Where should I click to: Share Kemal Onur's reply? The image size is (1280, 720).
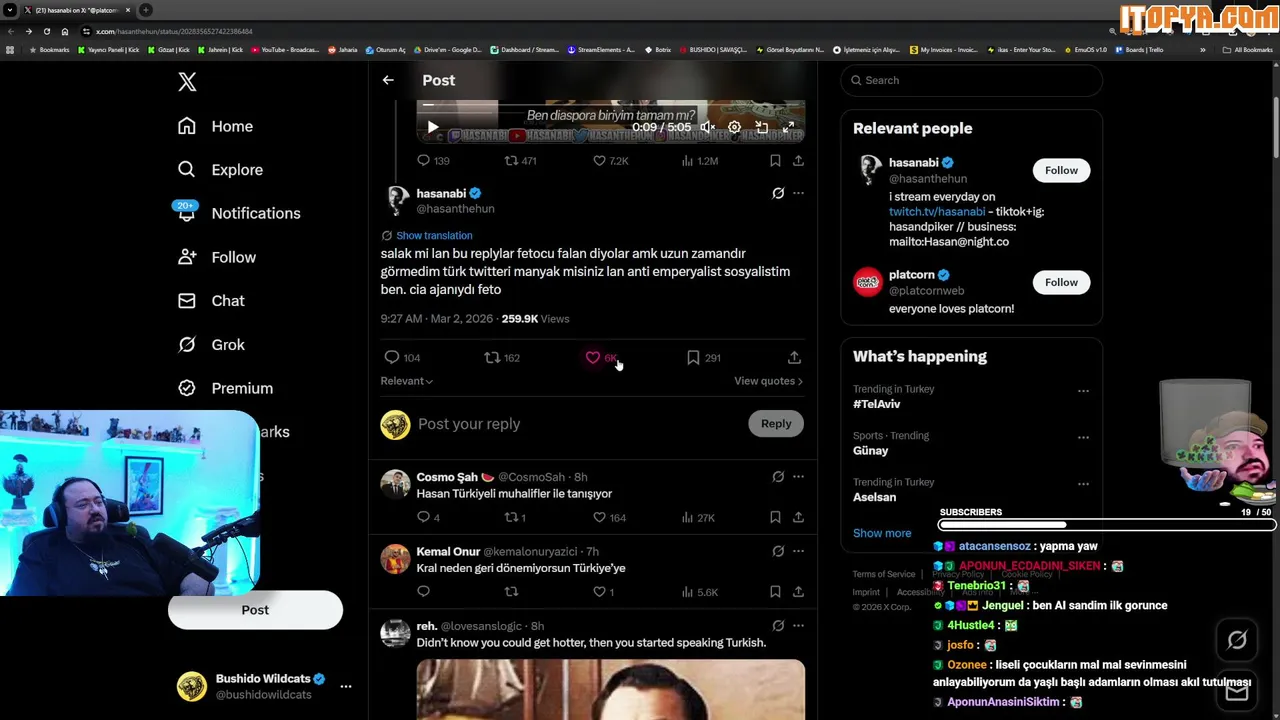798,592
